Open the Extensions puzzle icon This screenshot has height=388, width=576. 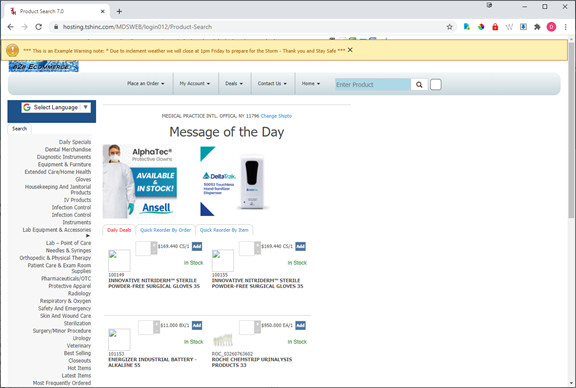(x=537, y=27)
